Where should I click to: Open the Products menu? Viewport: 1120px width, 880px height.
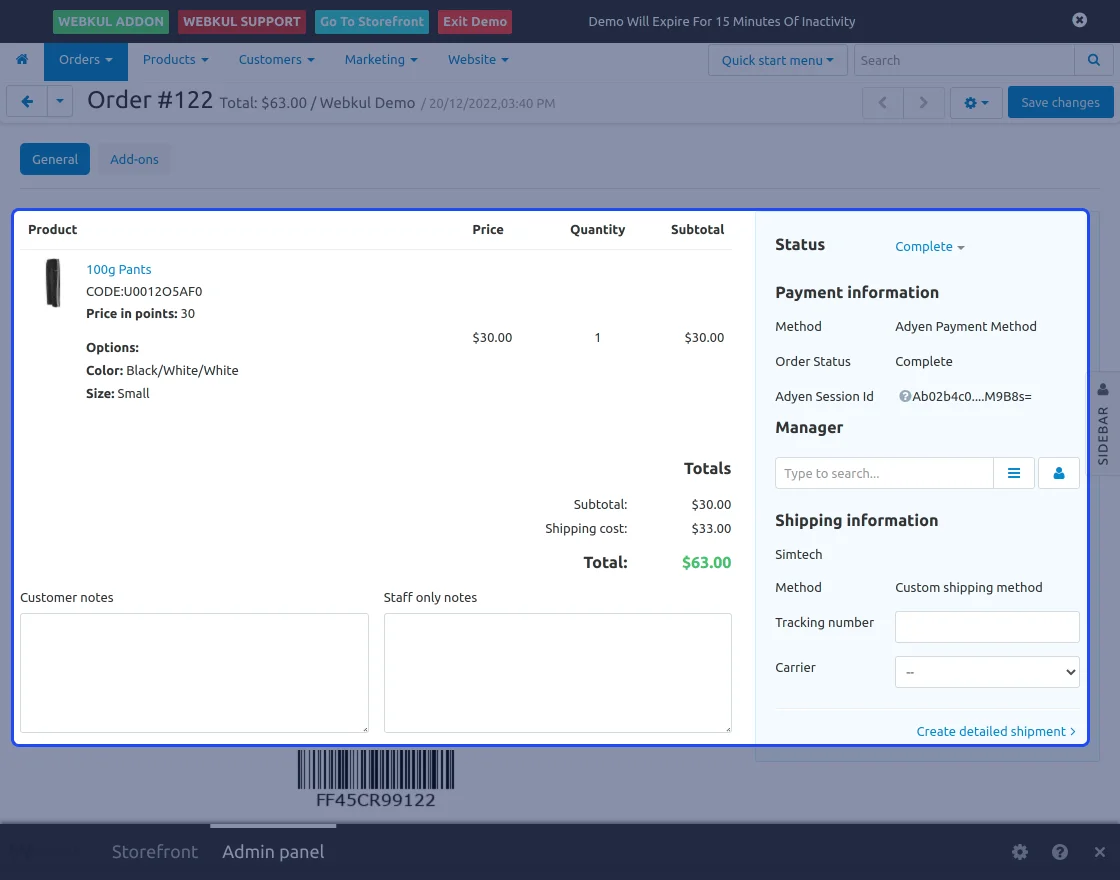(175, 60)
